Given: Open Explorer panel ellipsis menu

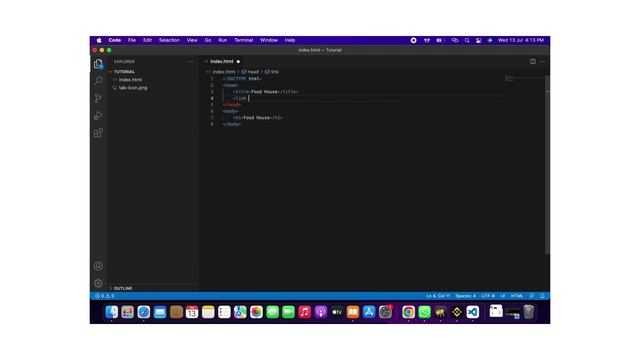Looking at the screenshot, I should [191, 62].
